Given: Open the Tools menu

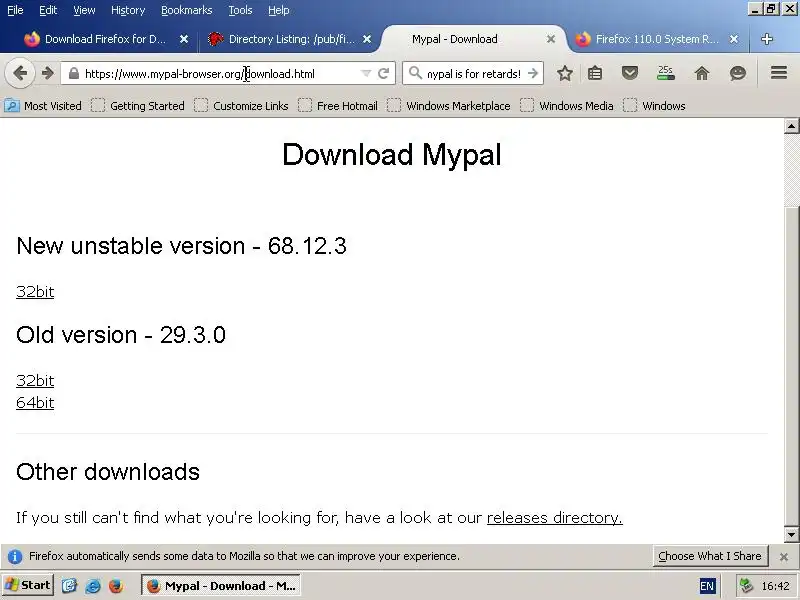Looking at the screenshot, I should pos(240,10).
